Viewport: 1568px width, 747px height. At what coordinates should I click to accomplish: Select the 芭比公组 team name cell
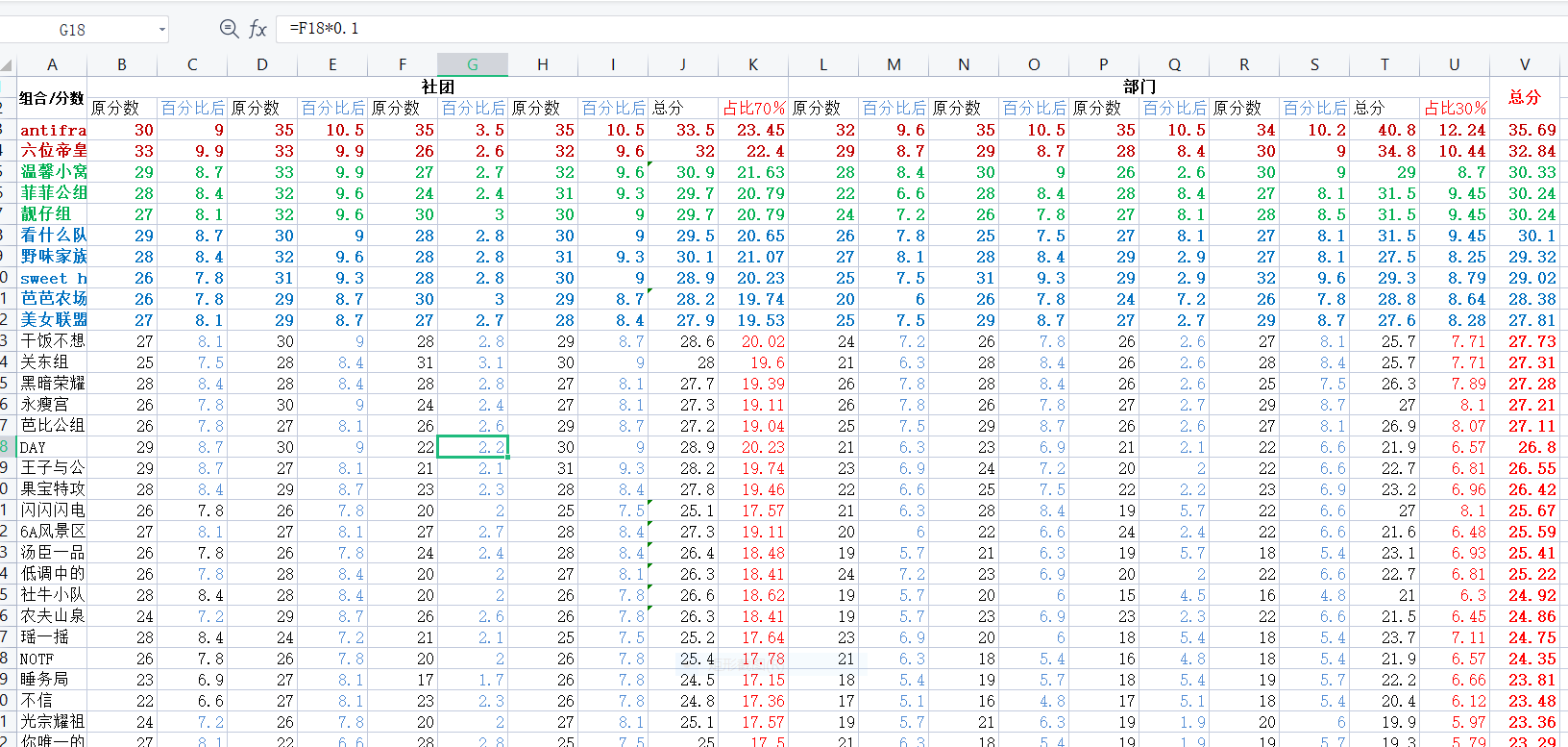52,426
